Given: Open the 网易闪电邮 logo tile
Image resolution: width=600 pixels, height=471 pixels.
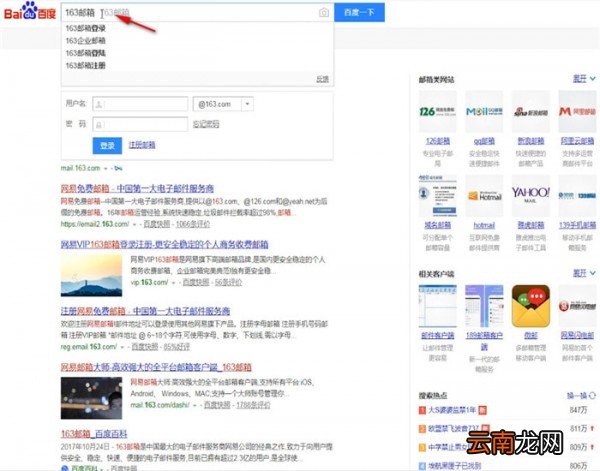Looking at the screenshot, I should point(577,306).
